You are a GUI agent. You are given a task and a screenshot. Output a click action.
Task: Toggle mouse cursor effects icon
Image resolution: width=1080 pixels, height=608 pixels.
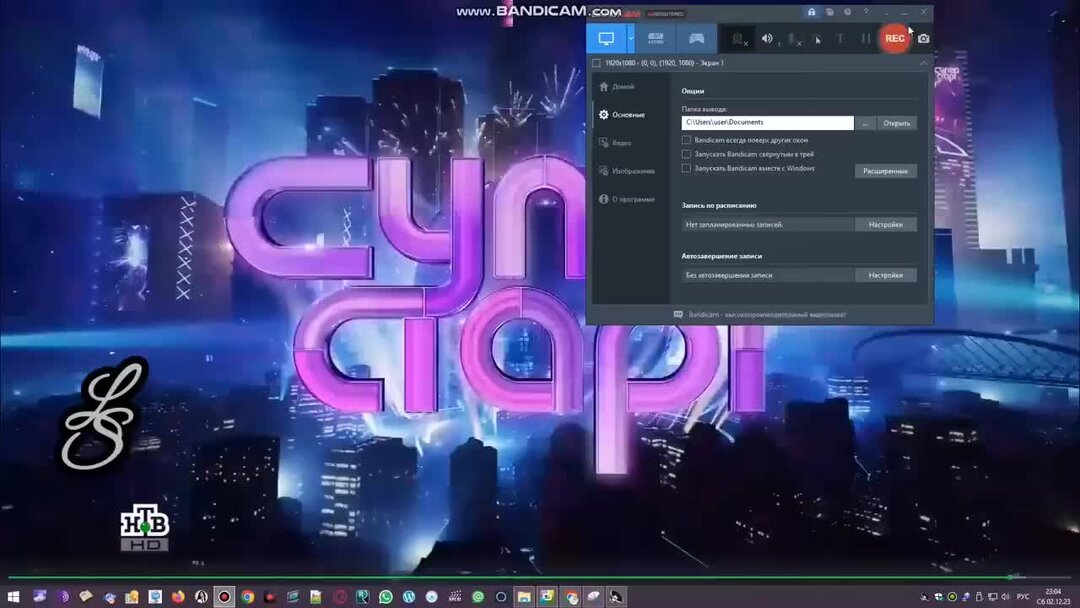818,39
